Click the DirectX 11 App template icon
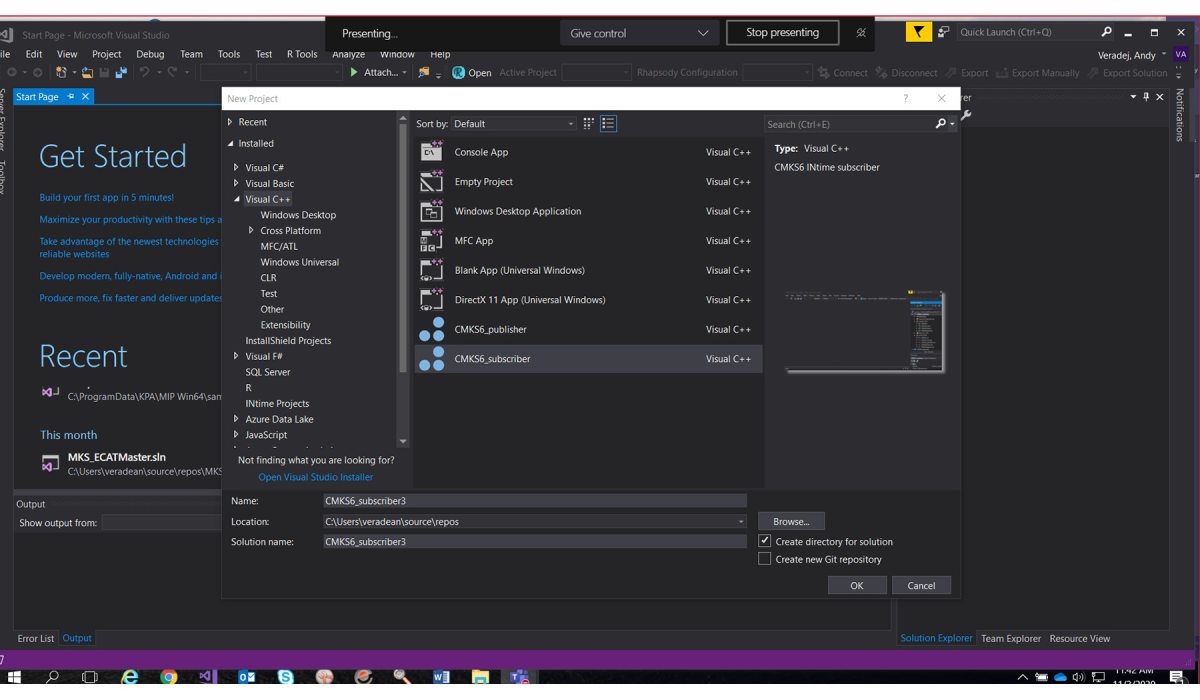 pyautogui.click(x=431, y=300)
